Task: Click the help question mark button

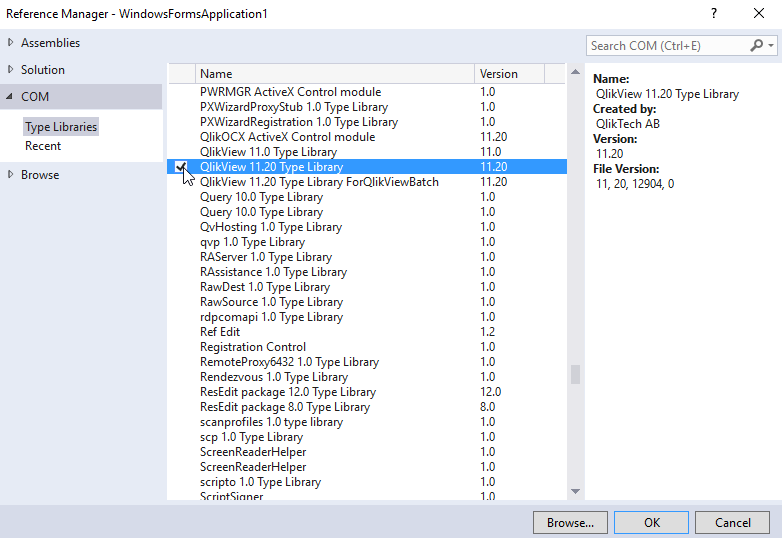Action: [714, 13]
